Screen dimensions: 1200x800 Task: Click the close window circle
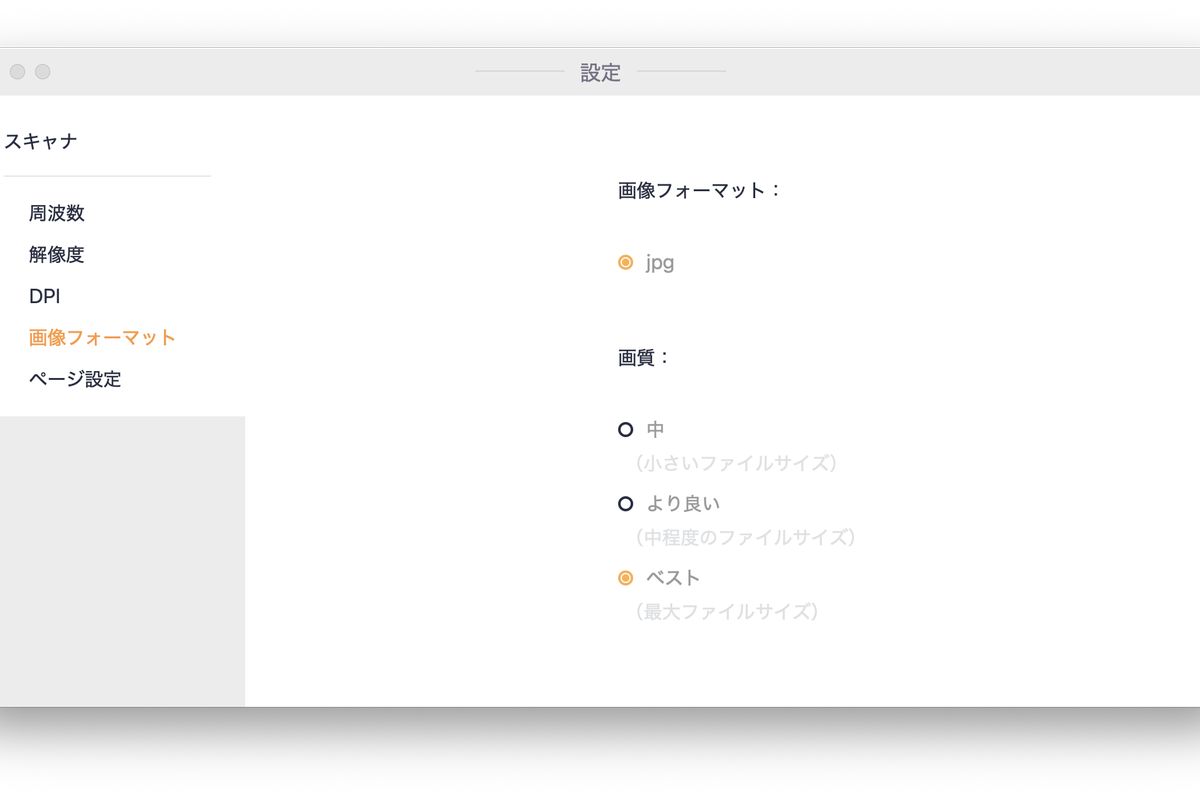pyautogui.click(x=17, y=71)
